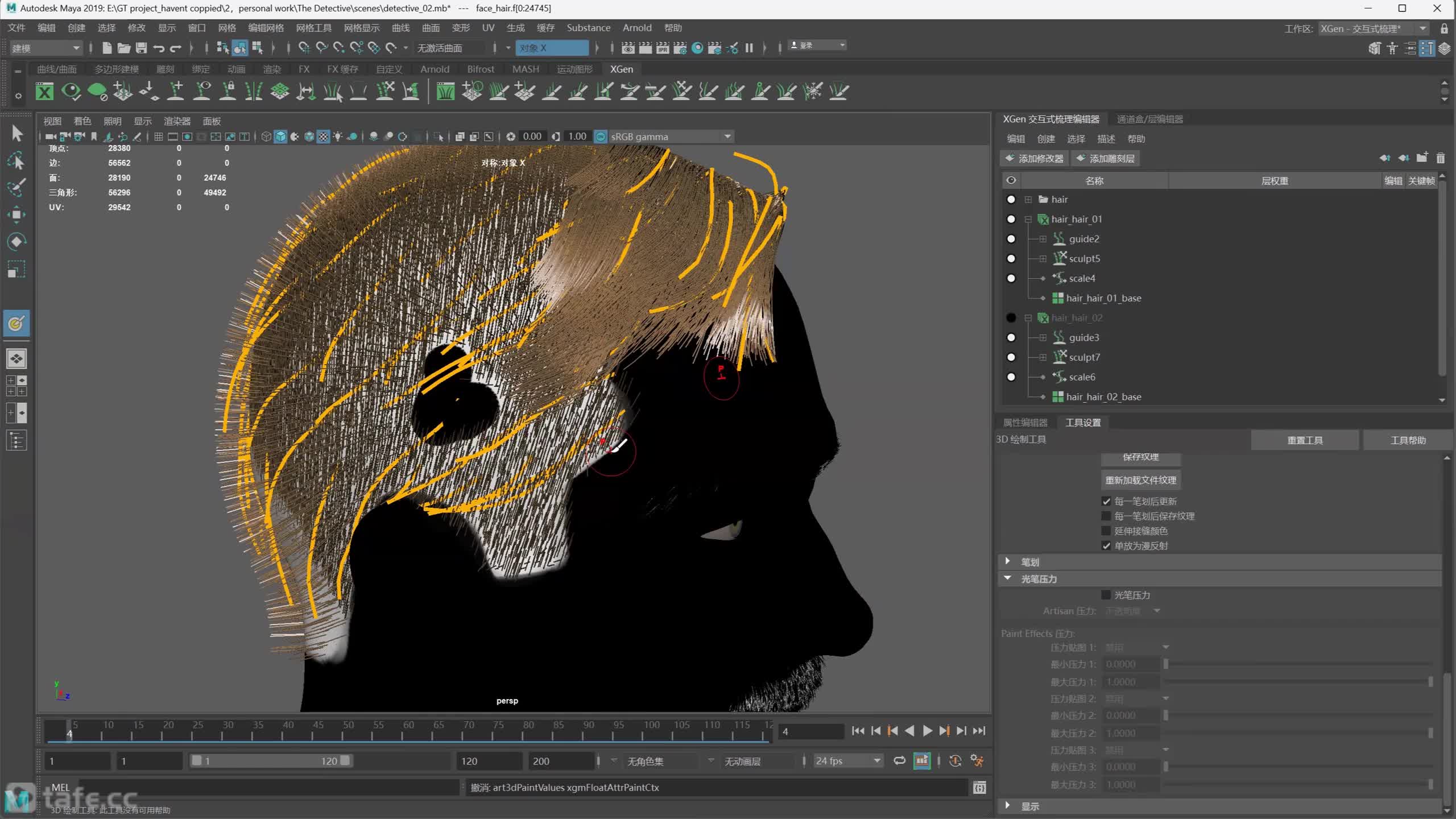1456x819 pixels.
Task: Expand the hair folder tree node
Action: (1028, 200)
